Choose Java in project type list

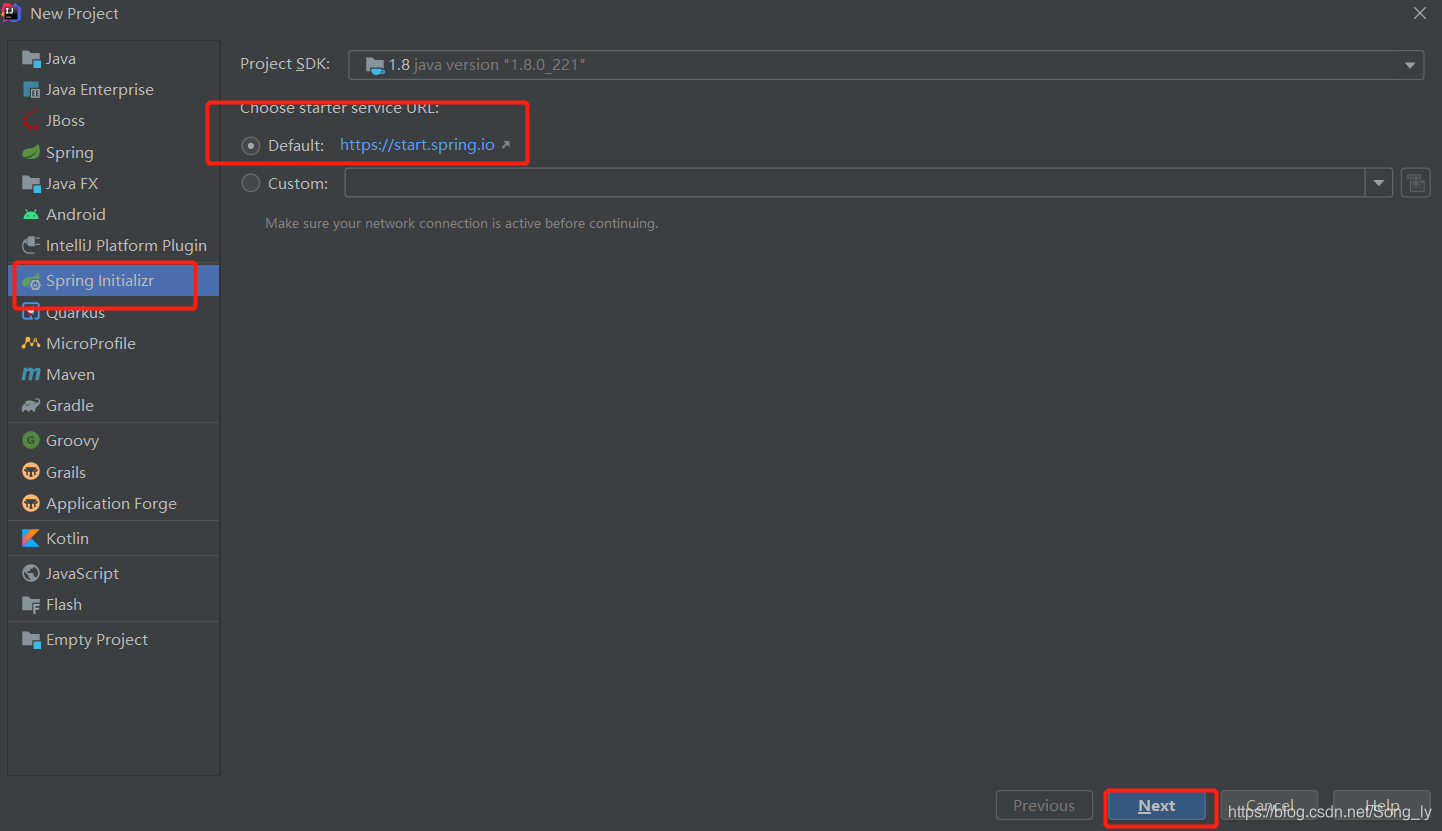click(60, 58)
